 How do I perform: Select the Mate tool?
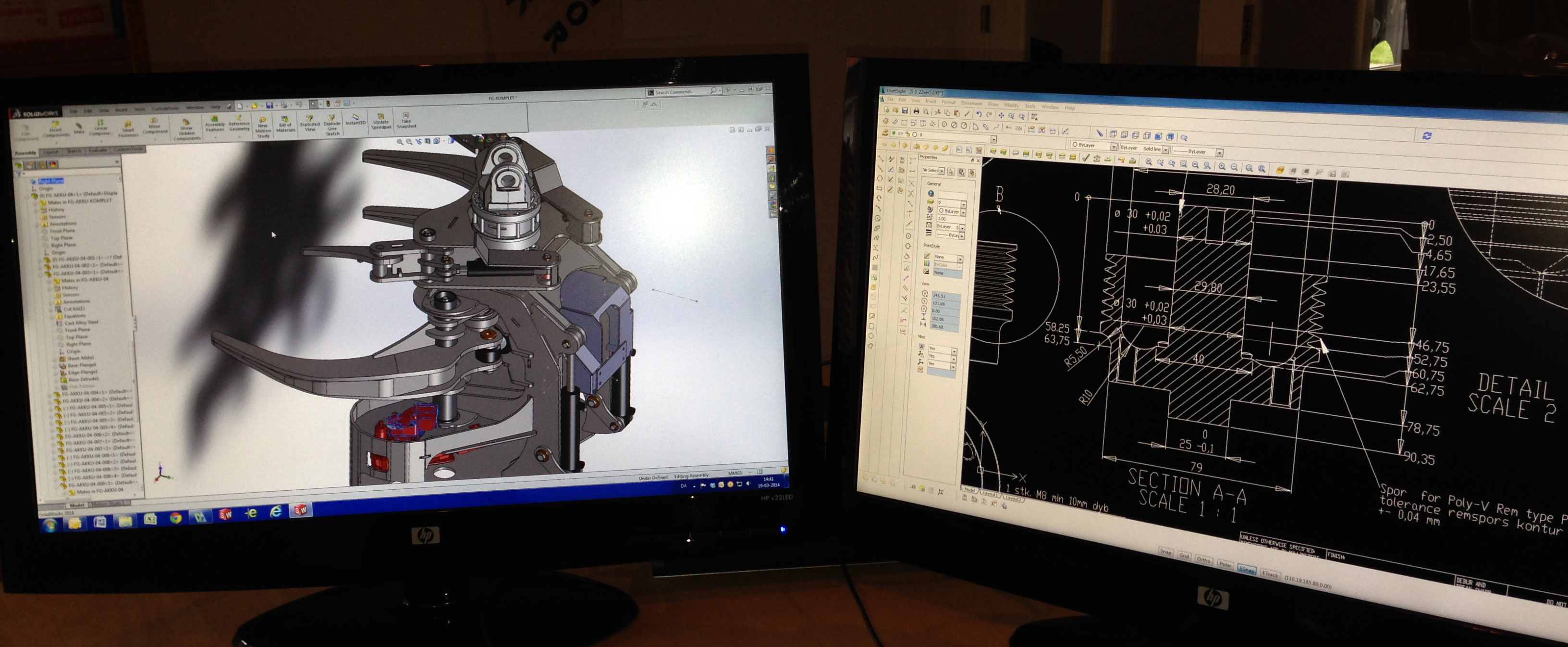click(x=78, y=128)
